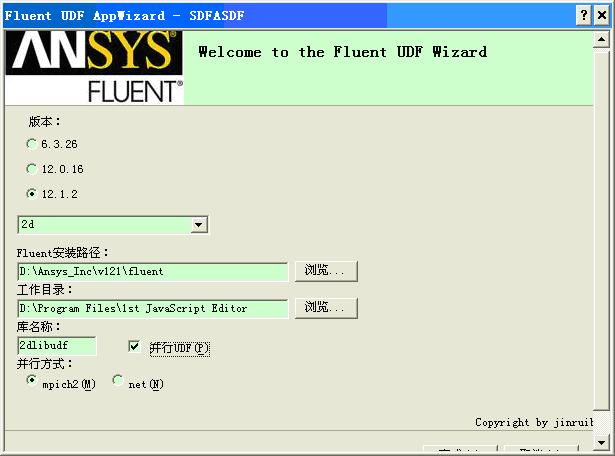615x456 pixels.
Task: Toggle the parallel UDF (P) checkbox
Action: pos(134,346)
